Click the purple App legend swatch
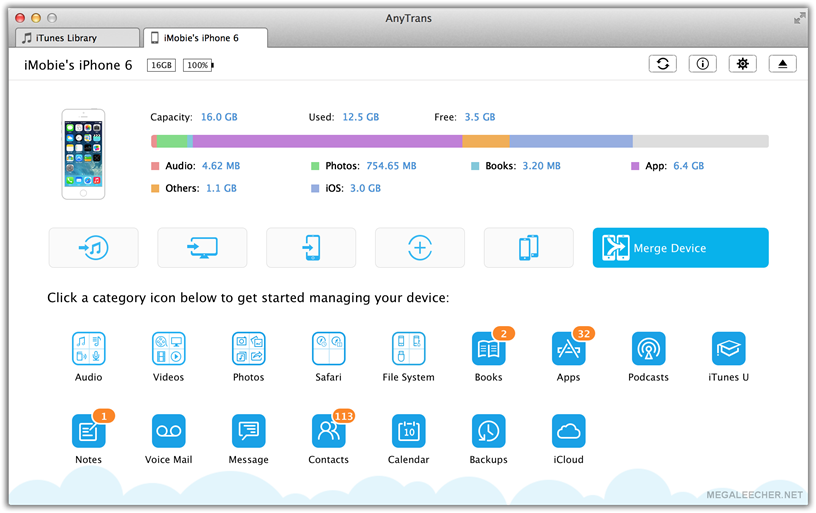Image resolution: width=816 pixels, height=513 pixels. (x=635, y=166)
